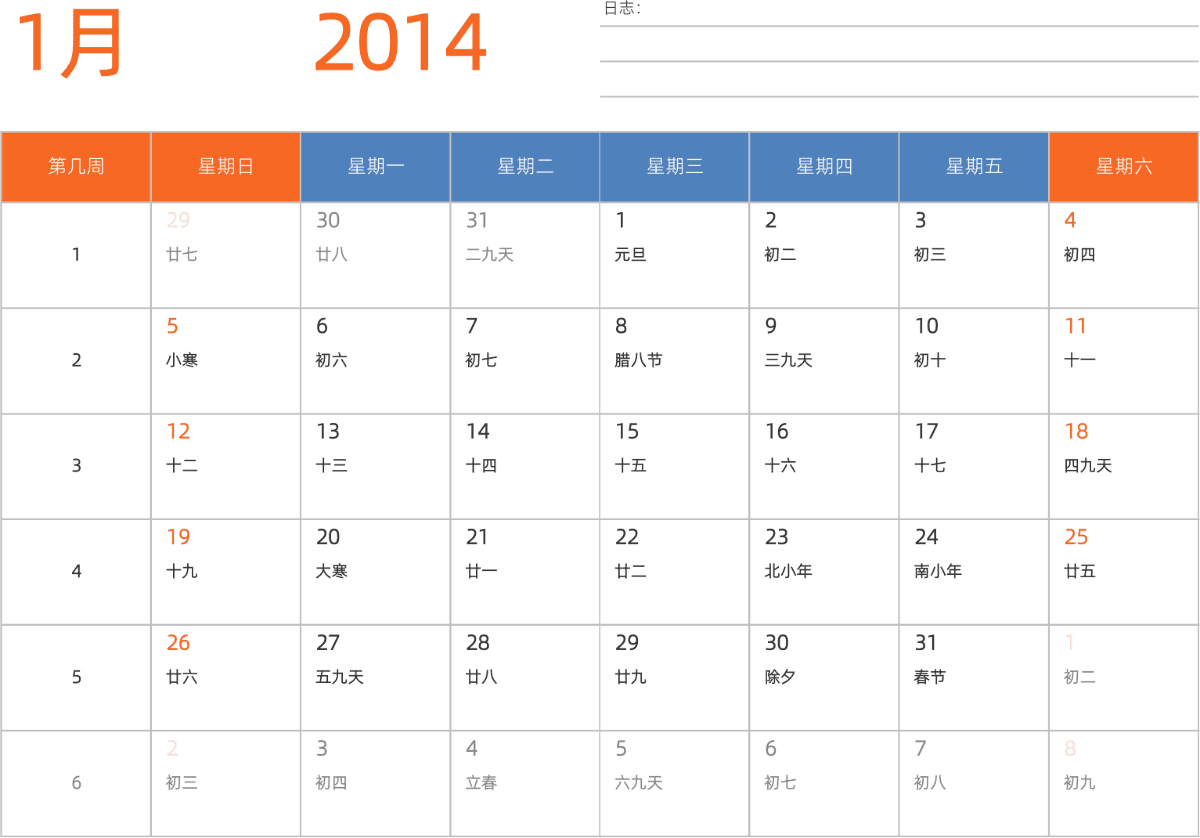This screenshot has width=1200, height=838.
Task: Click week number 3 row label
Action: [76, 466]
